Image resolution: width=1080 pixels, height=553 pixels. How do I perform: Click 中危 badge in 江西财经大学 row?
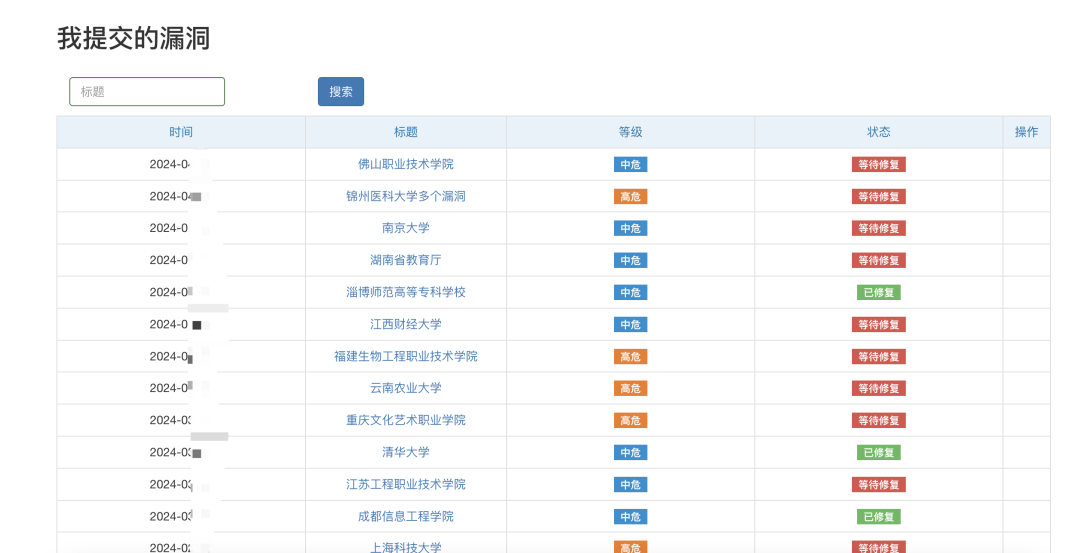(x=630, y=324)
